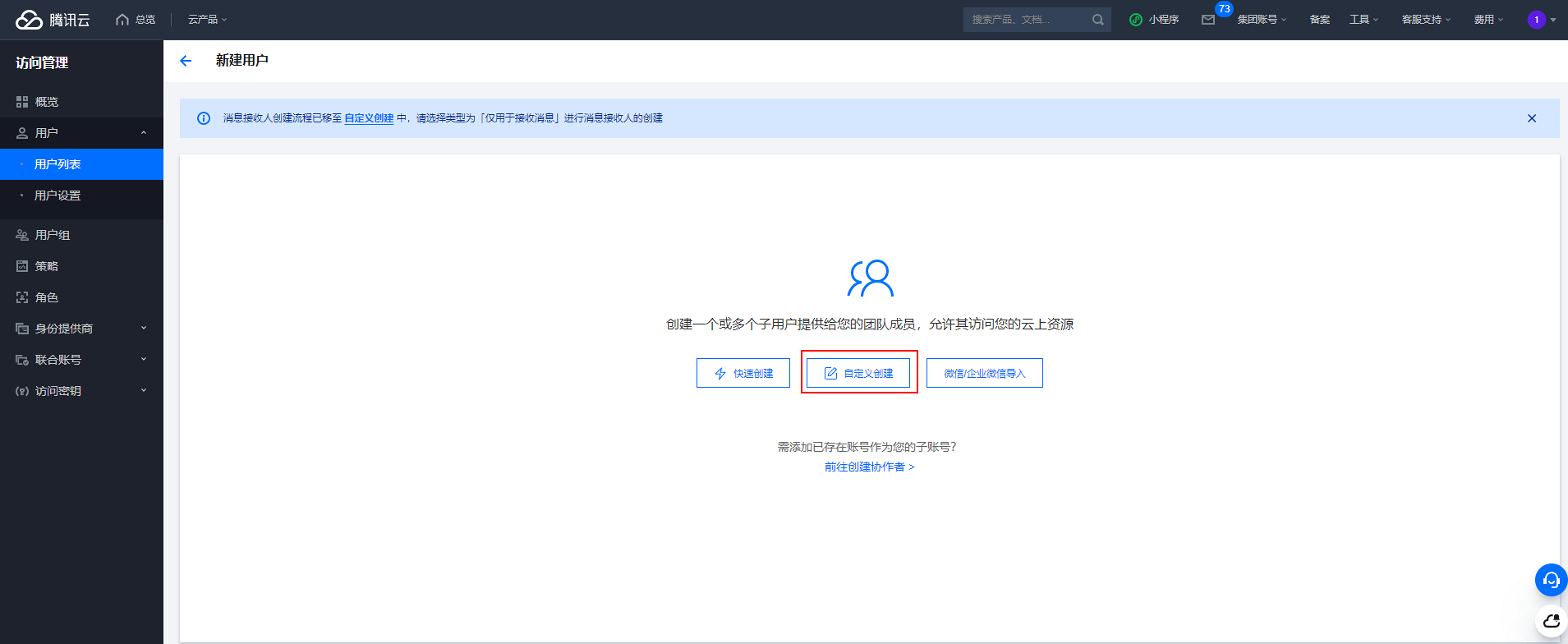This screenshot has height=644, width=1568.
Task: Select 用户设置 in the sidebar
Action: [x=81, y=195]
